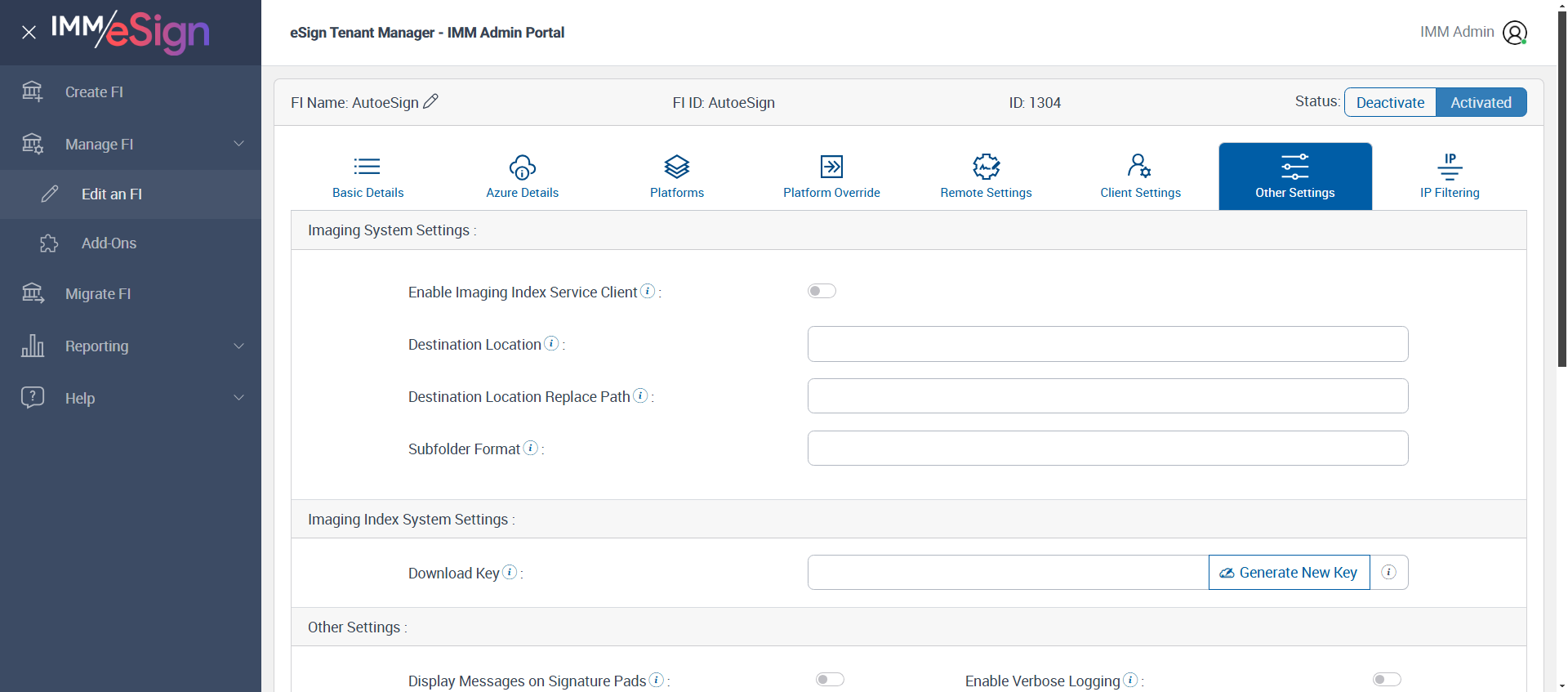Toggle Enable Imaging Index Service Client switch
Viewport: 1568px width, 692px height.
tap(822, 291)
